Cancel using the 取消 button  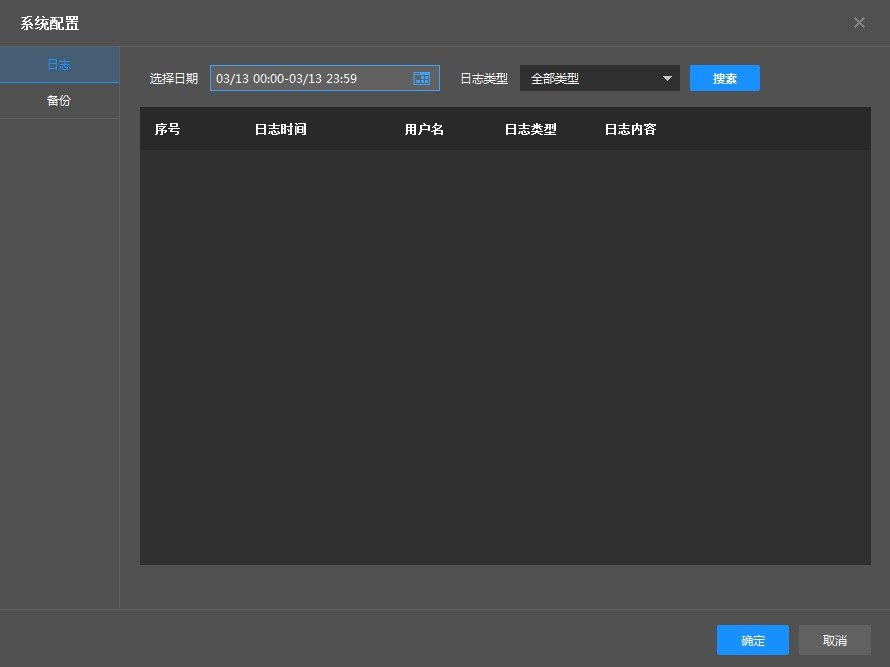point(834,640)
